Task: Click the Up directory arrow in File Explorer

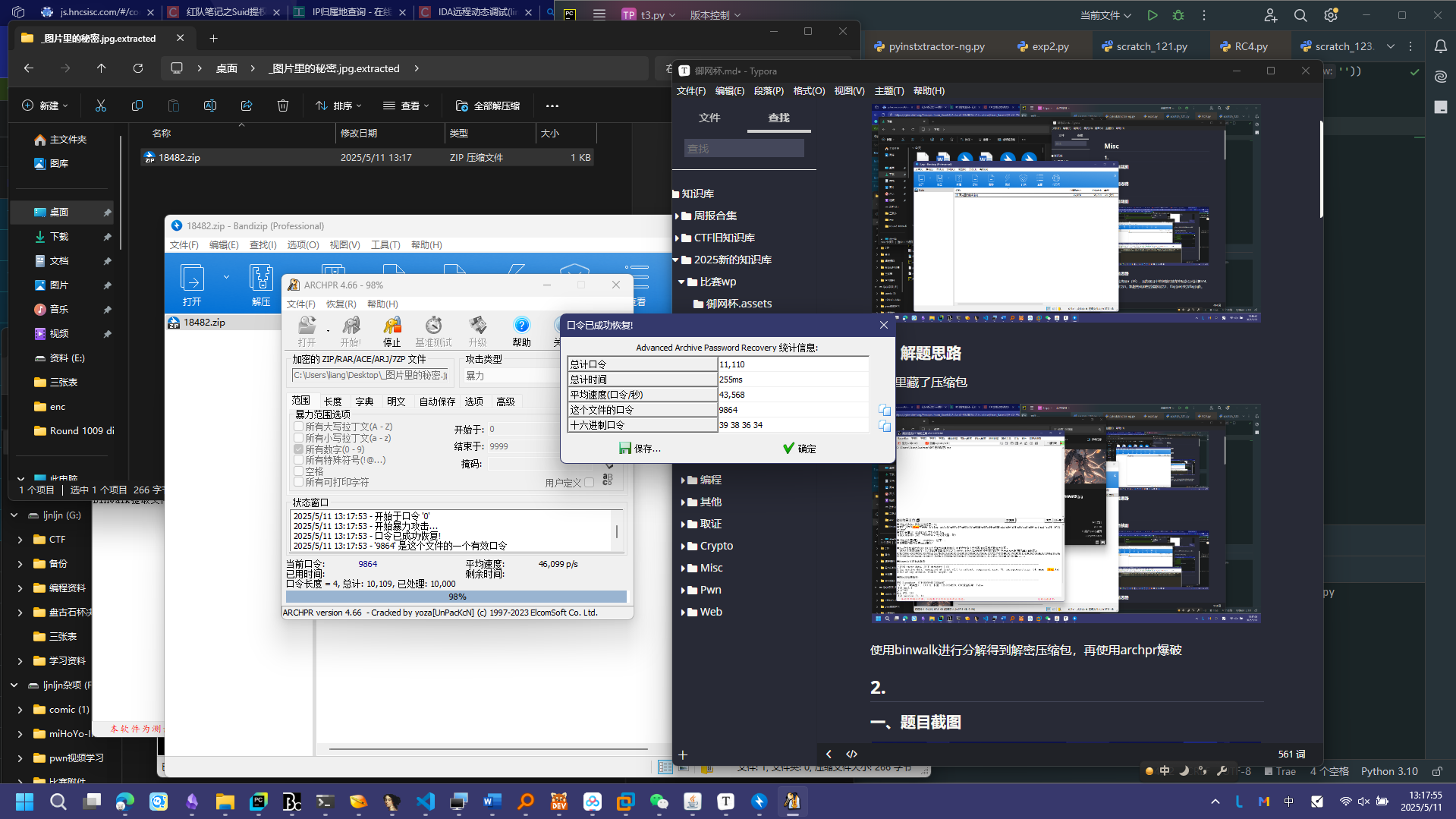Action: [102, 68]
